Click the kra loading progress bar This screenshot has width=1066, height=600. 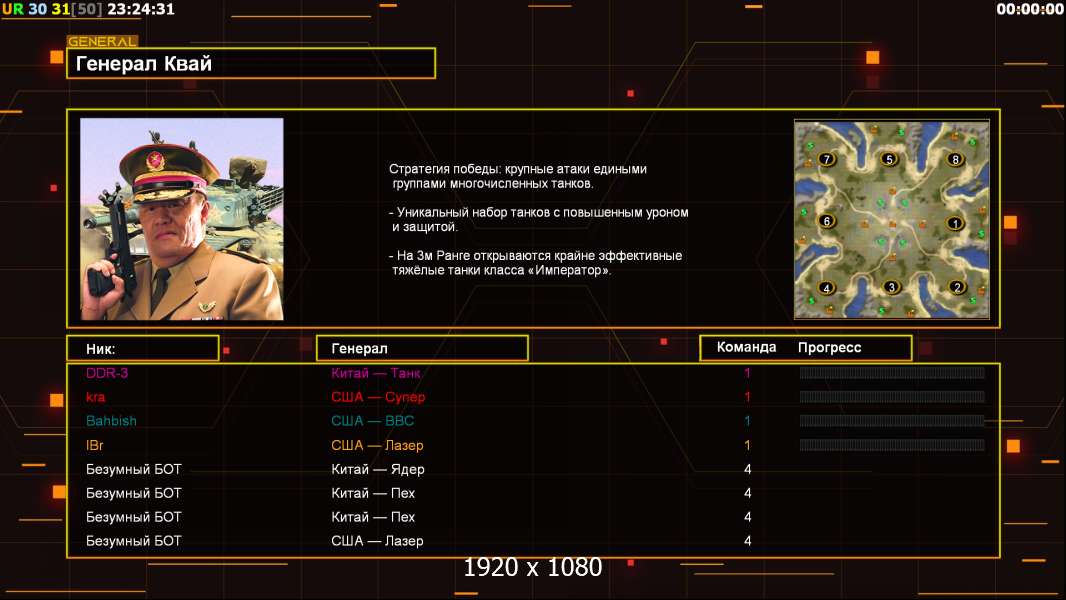[892, 397]
